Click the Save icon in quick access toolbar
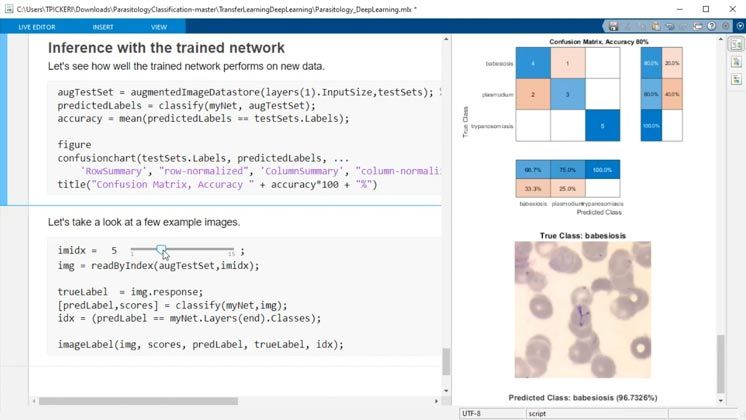746x420 pixels. [613, 26]
